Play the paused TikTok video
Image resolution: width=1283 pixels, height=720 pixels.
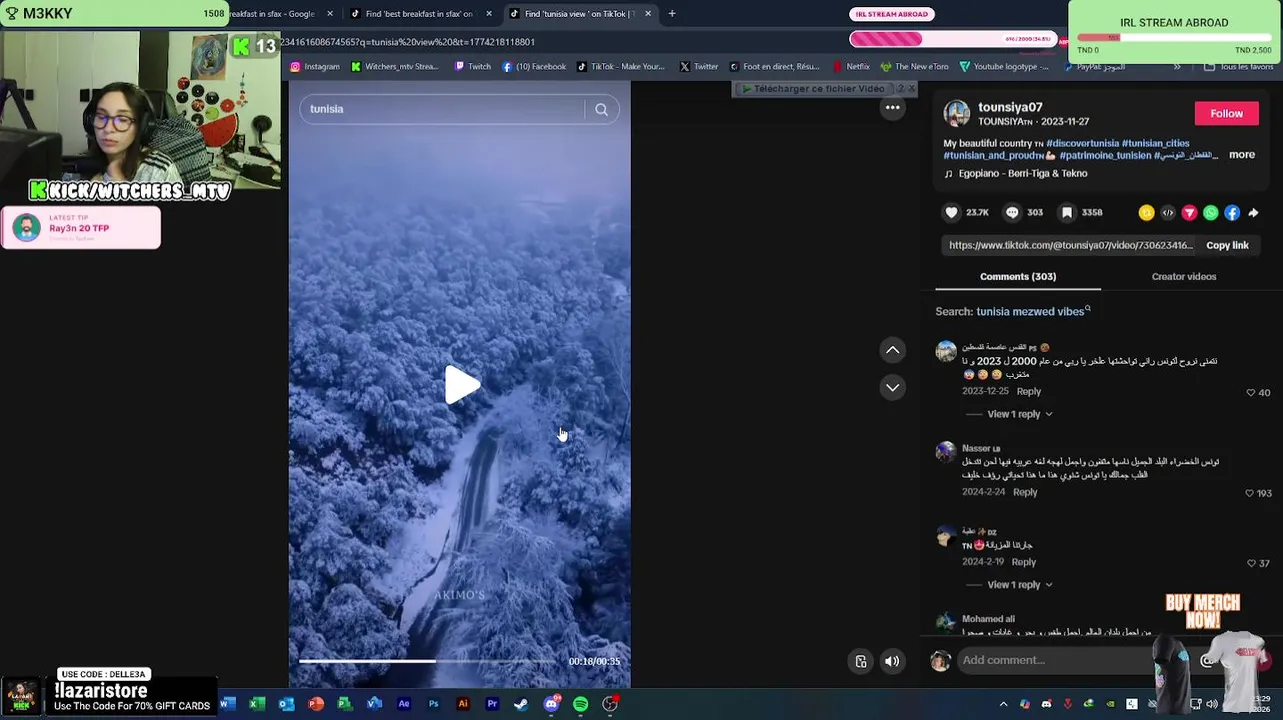461,385
